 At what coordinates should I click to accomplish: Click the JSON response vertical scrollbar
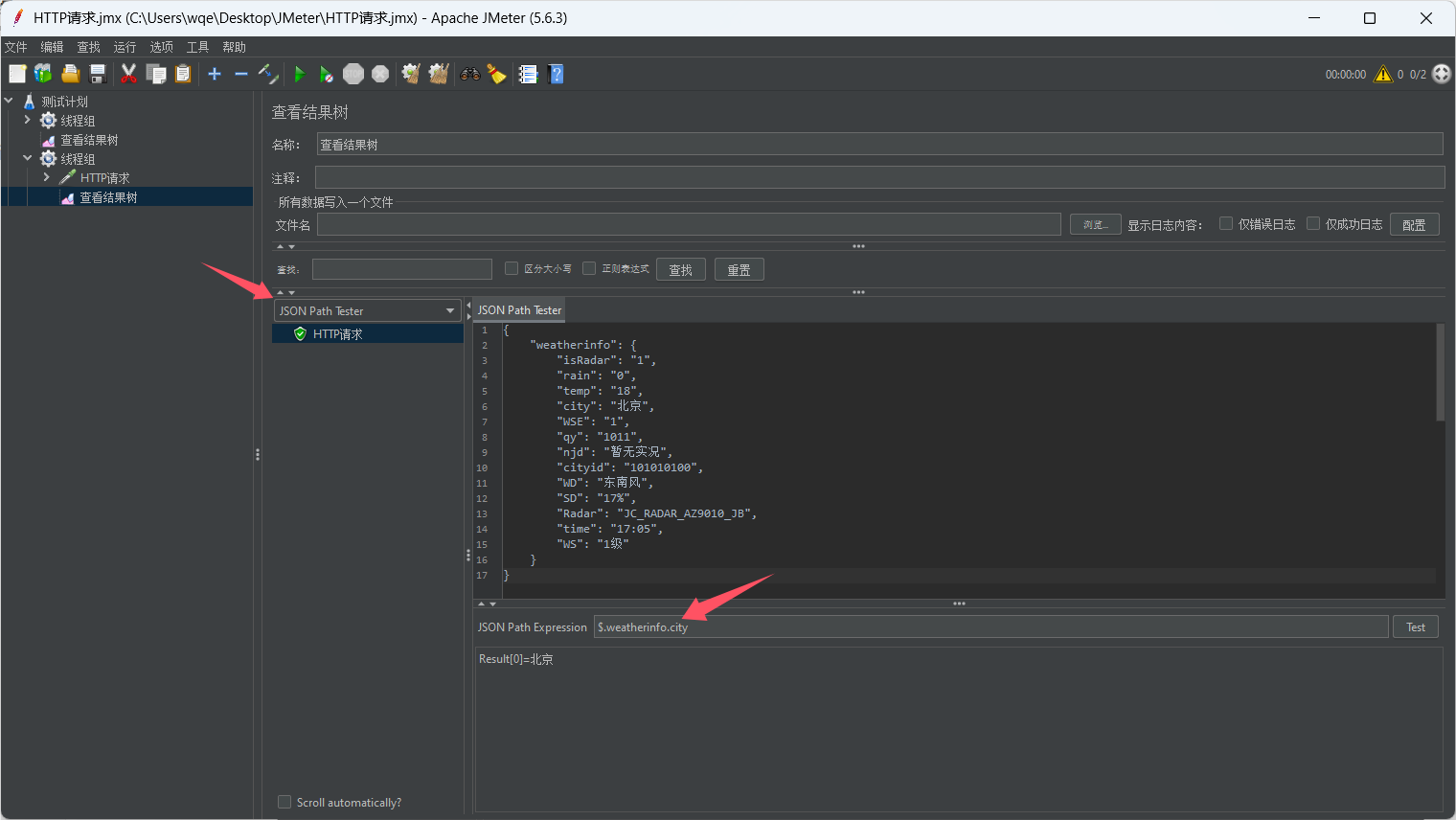pyautogui.click(x=1440, y=372)
